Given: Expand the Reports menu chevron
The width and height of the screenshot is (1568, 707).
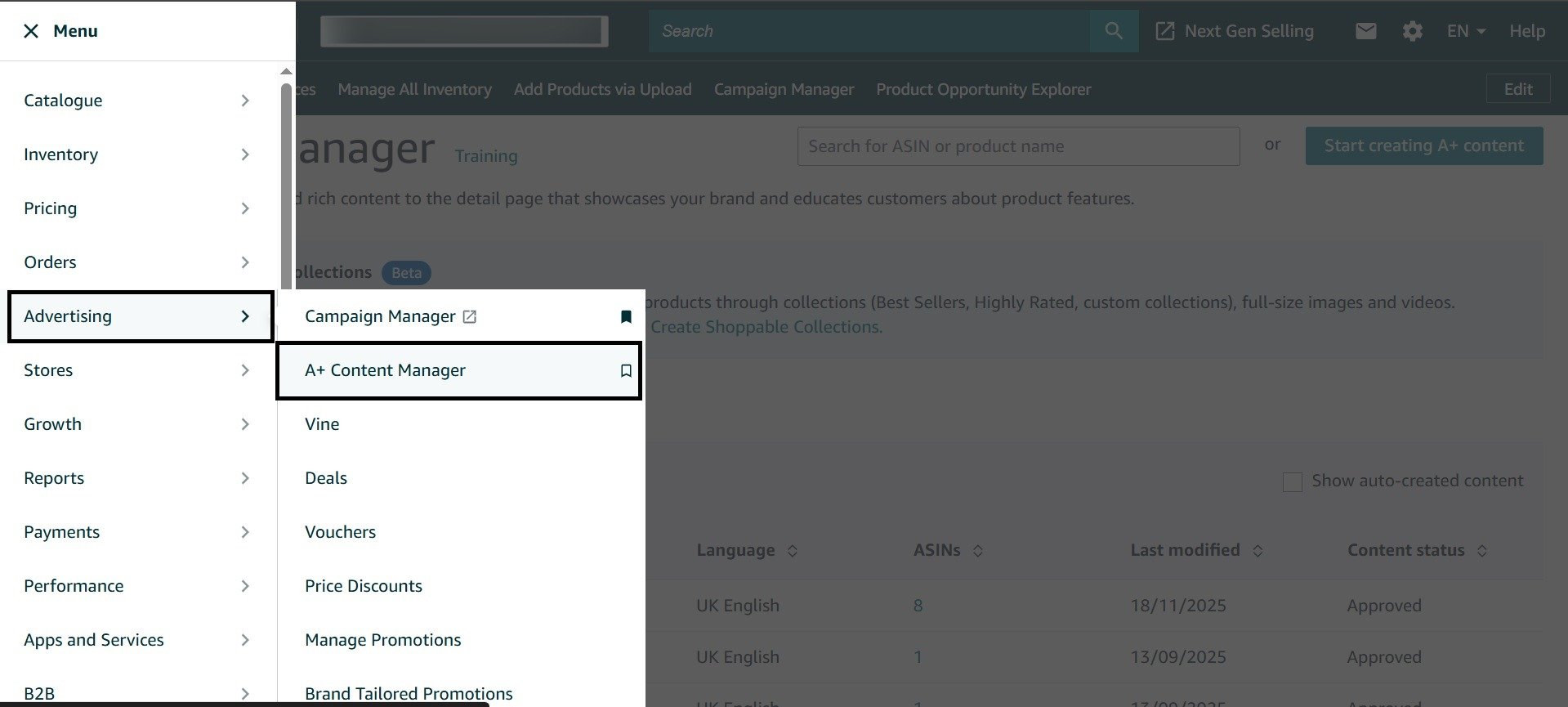Looking at the screenshot, I should [x=245, y=478].
